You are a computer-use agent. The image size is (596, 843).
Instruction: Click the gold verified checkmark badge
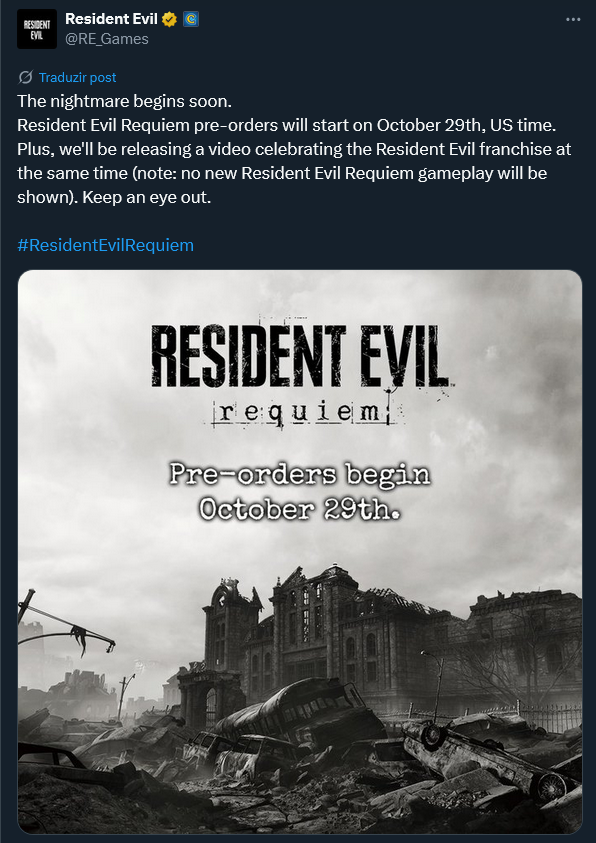click(169, 19)
